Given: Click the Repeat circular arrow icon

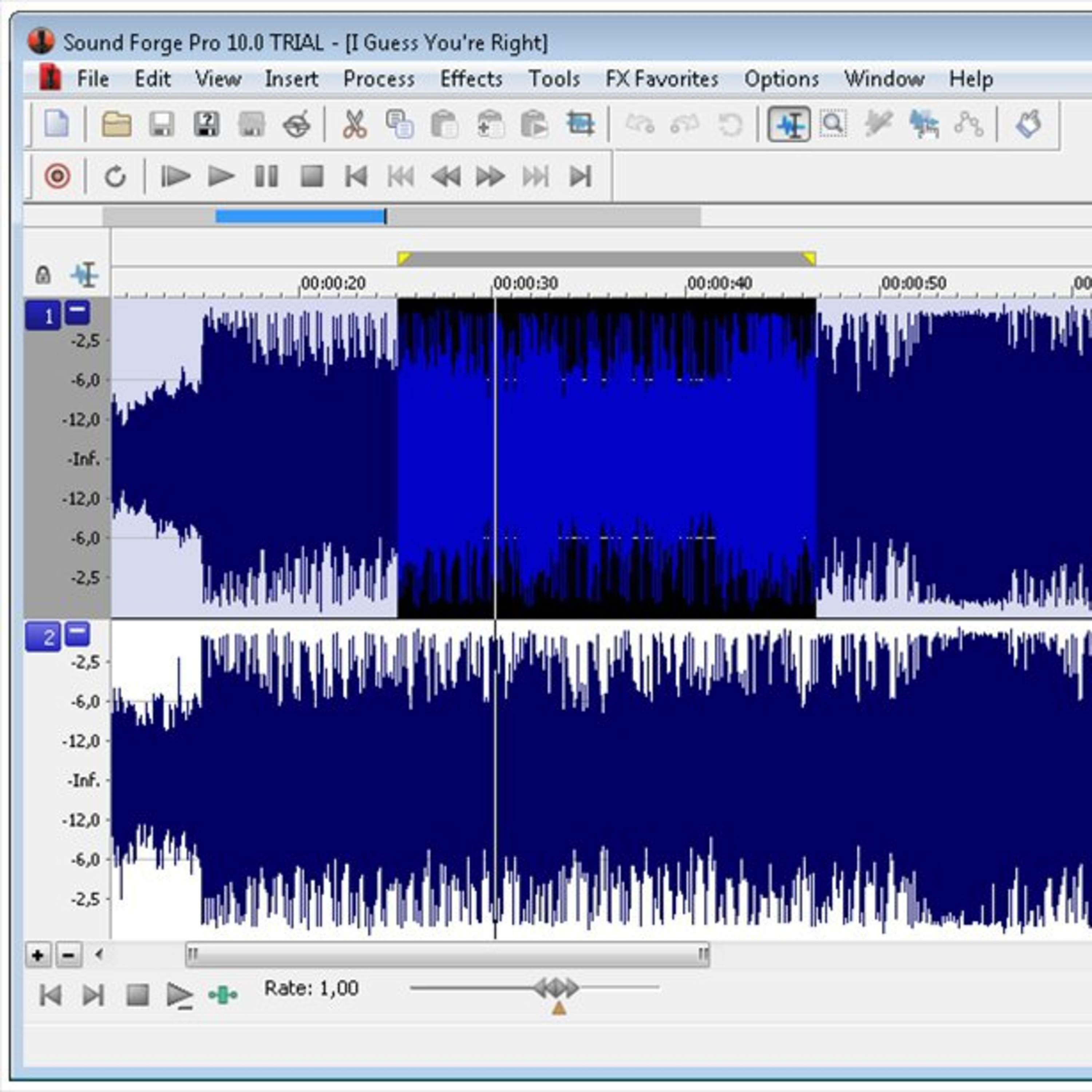Looking at the screenshot, I should [730, 124].
